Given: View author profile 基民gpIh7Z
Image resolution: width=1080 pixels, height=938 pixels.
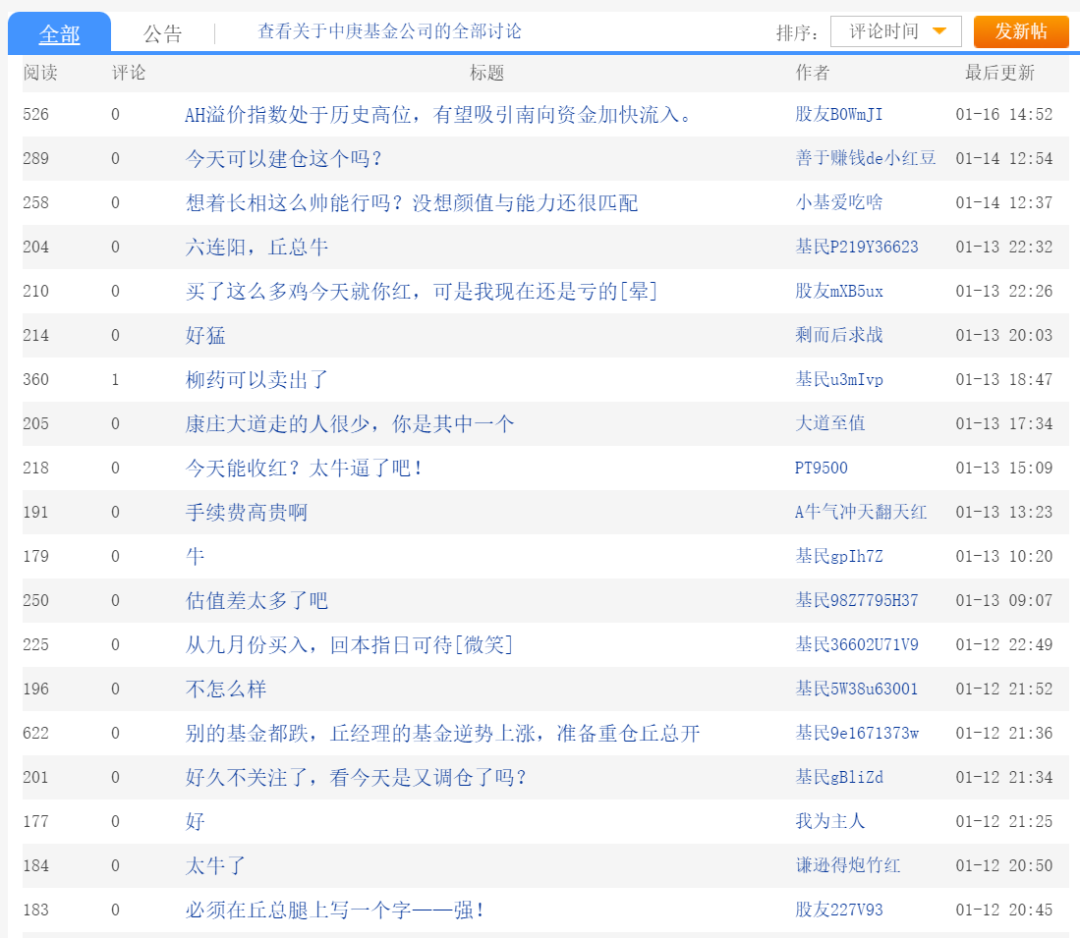Looking at the screenshot, I should pyautogui.click(x=839, y=556).
